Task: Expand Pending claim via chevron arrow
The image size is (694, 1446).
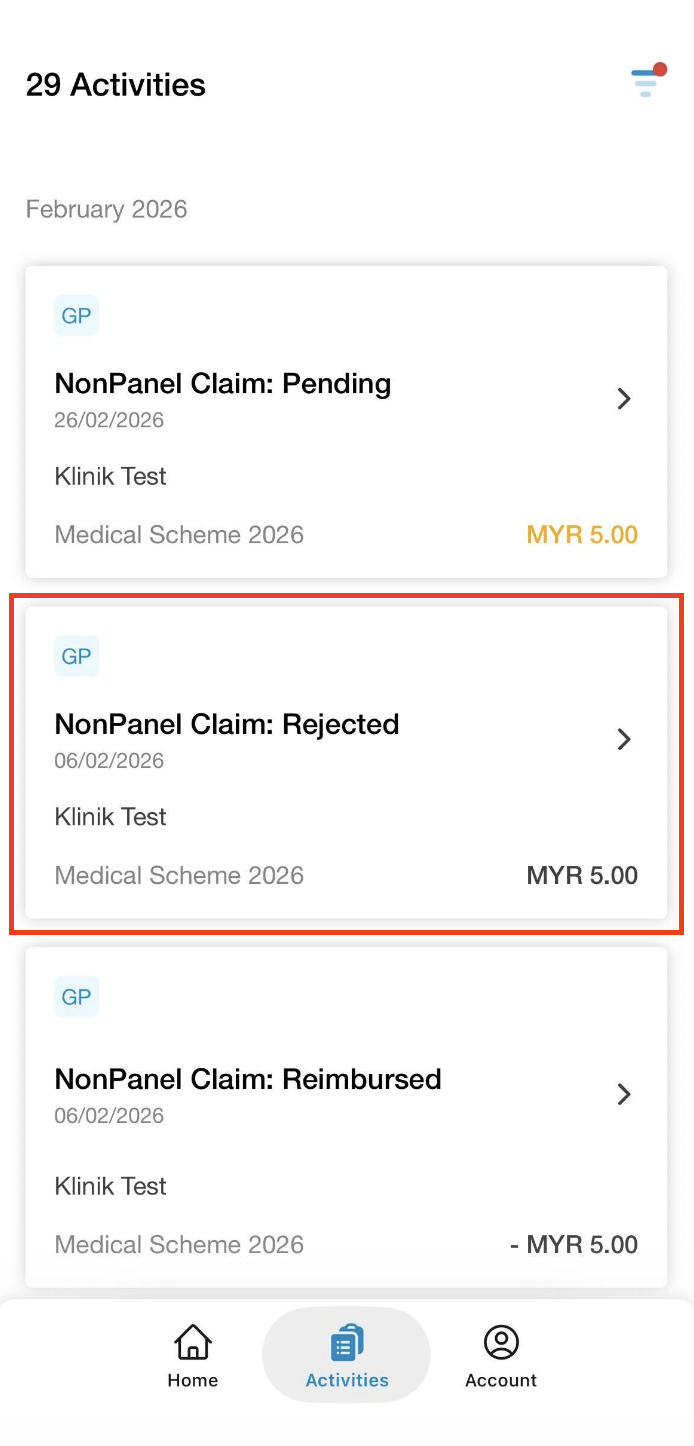Action: click(624, 399)
